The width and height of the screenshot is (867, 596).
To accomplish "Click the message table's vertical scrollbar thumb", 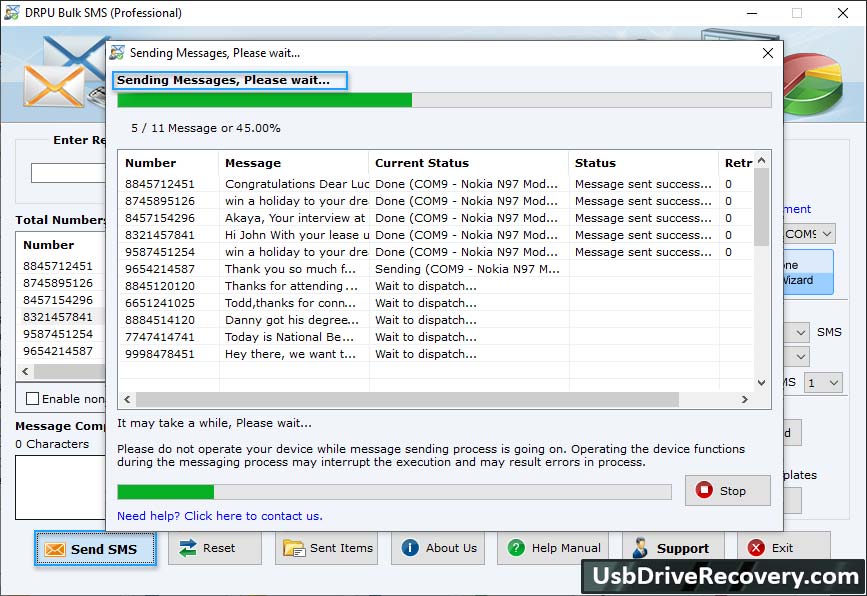I will tap(761, 207).
